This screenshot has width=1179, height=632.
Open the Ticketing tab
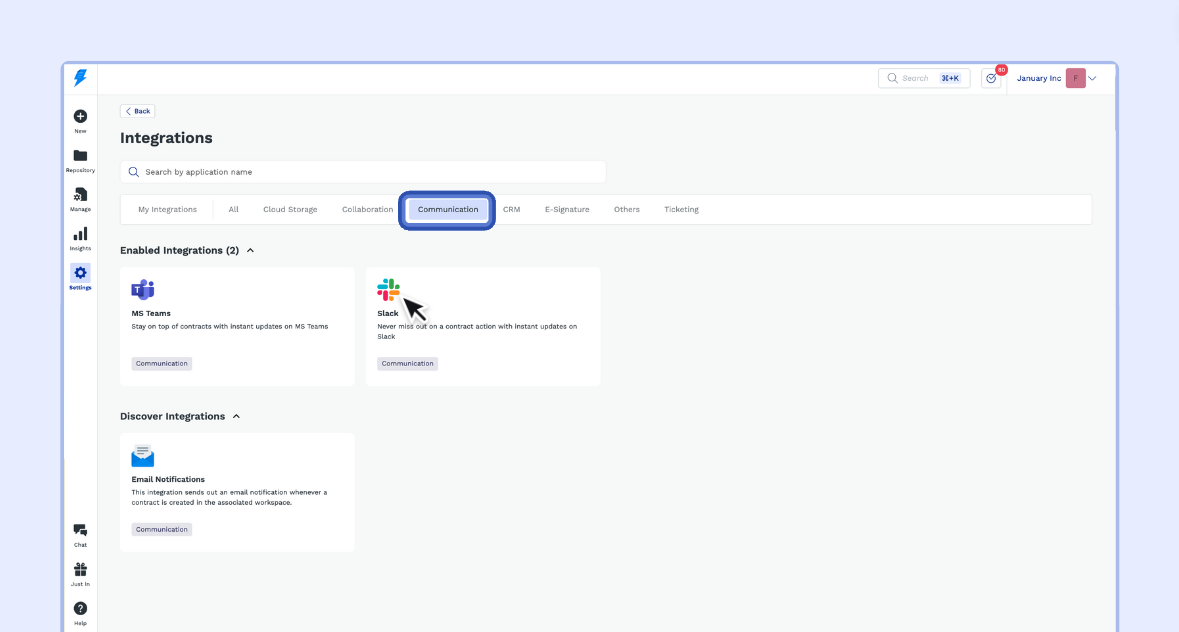pos(681,210)
